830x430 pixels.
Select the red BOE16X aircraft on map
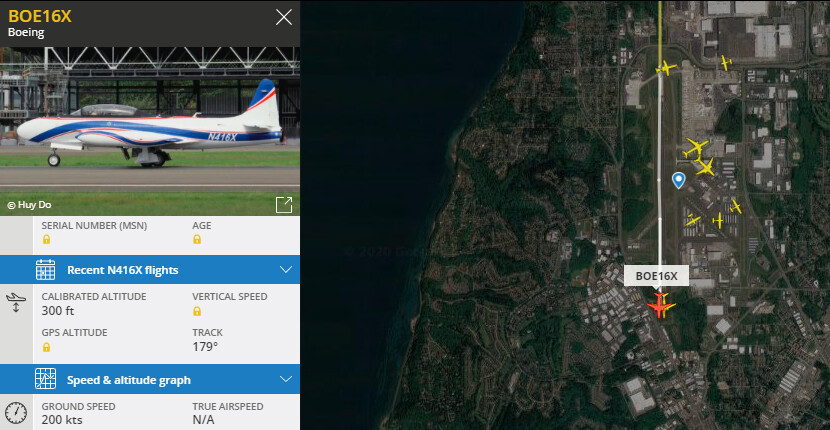pyautogui.click(x=658, y=306)
